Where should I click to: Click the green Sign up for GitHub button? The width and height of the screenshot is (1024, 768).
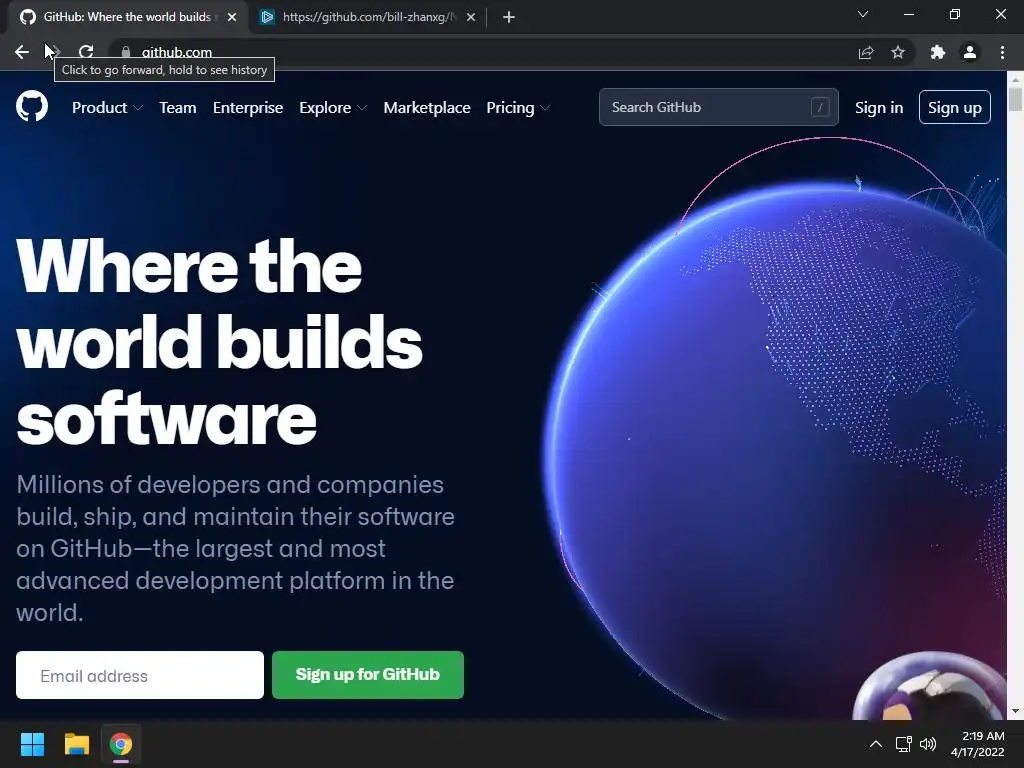368,675
